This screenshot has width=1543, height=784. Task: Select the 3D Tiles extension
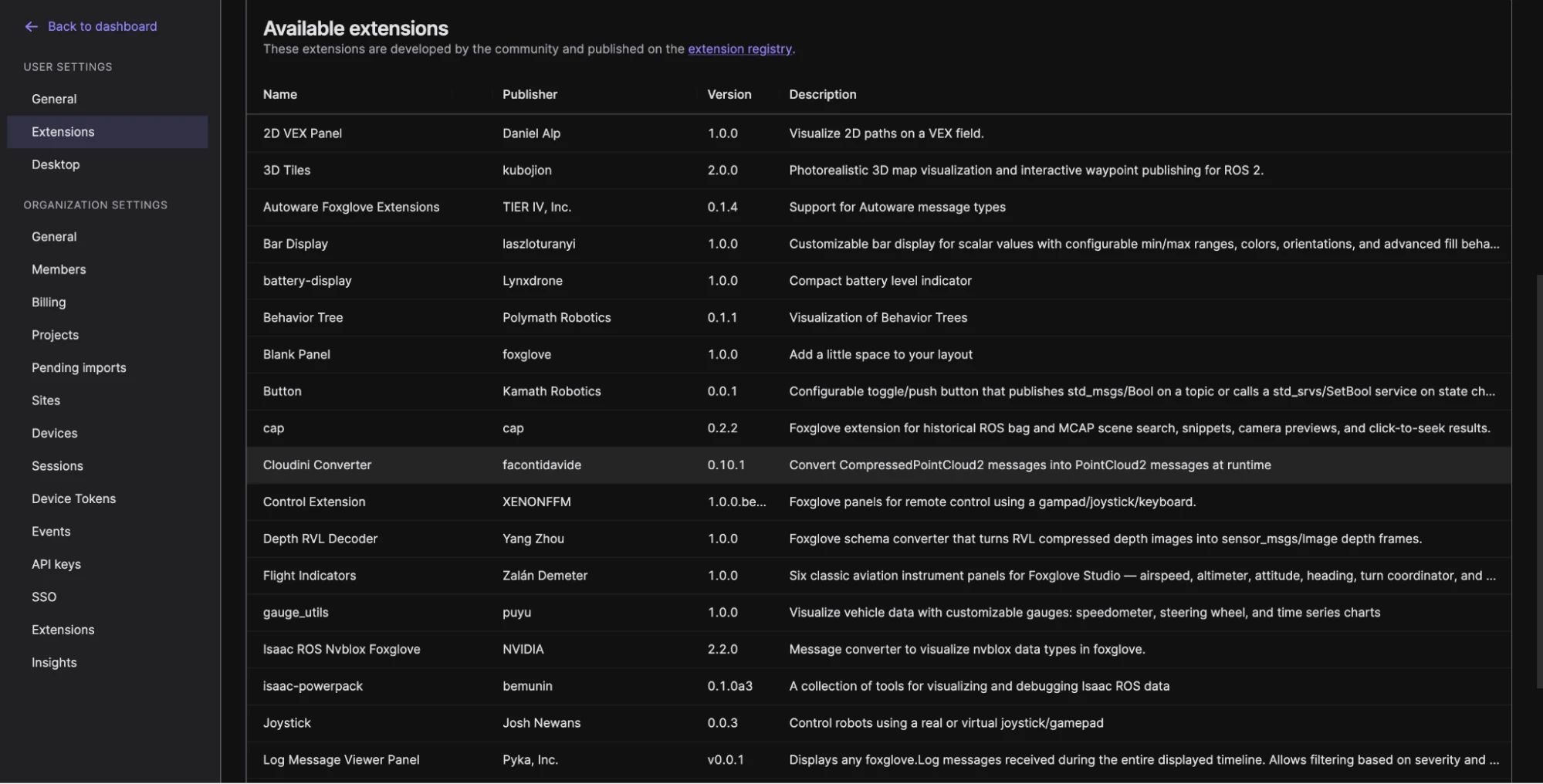[878, 171]
